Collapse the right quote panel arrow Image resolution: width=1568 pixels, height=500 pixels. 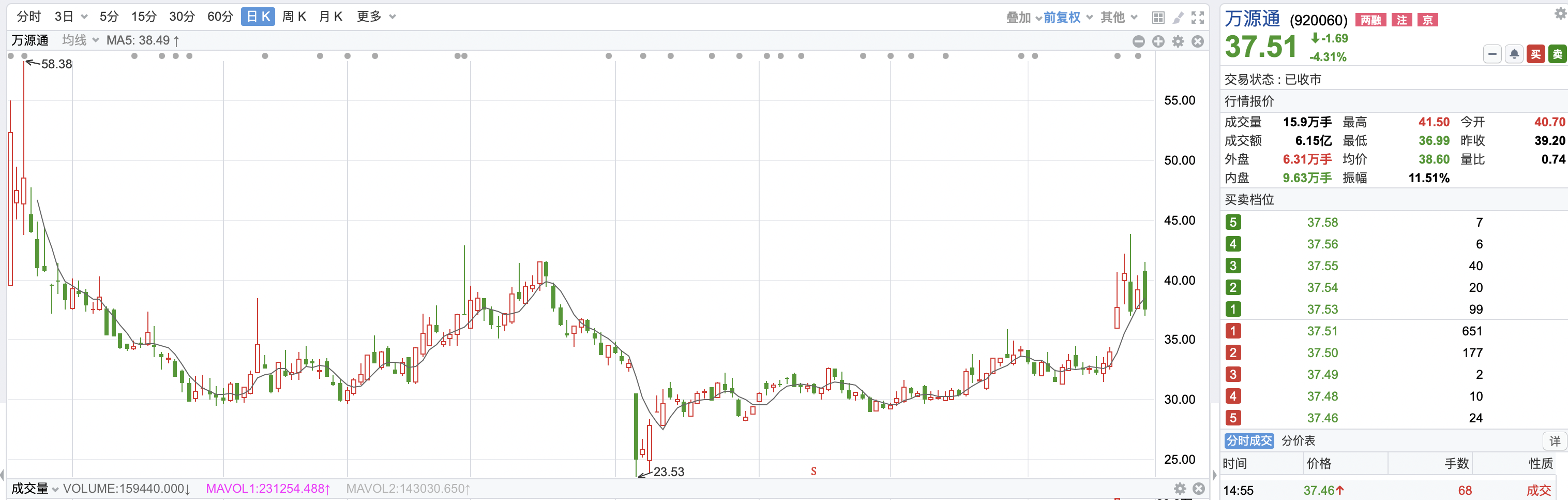coord(1214,475)
